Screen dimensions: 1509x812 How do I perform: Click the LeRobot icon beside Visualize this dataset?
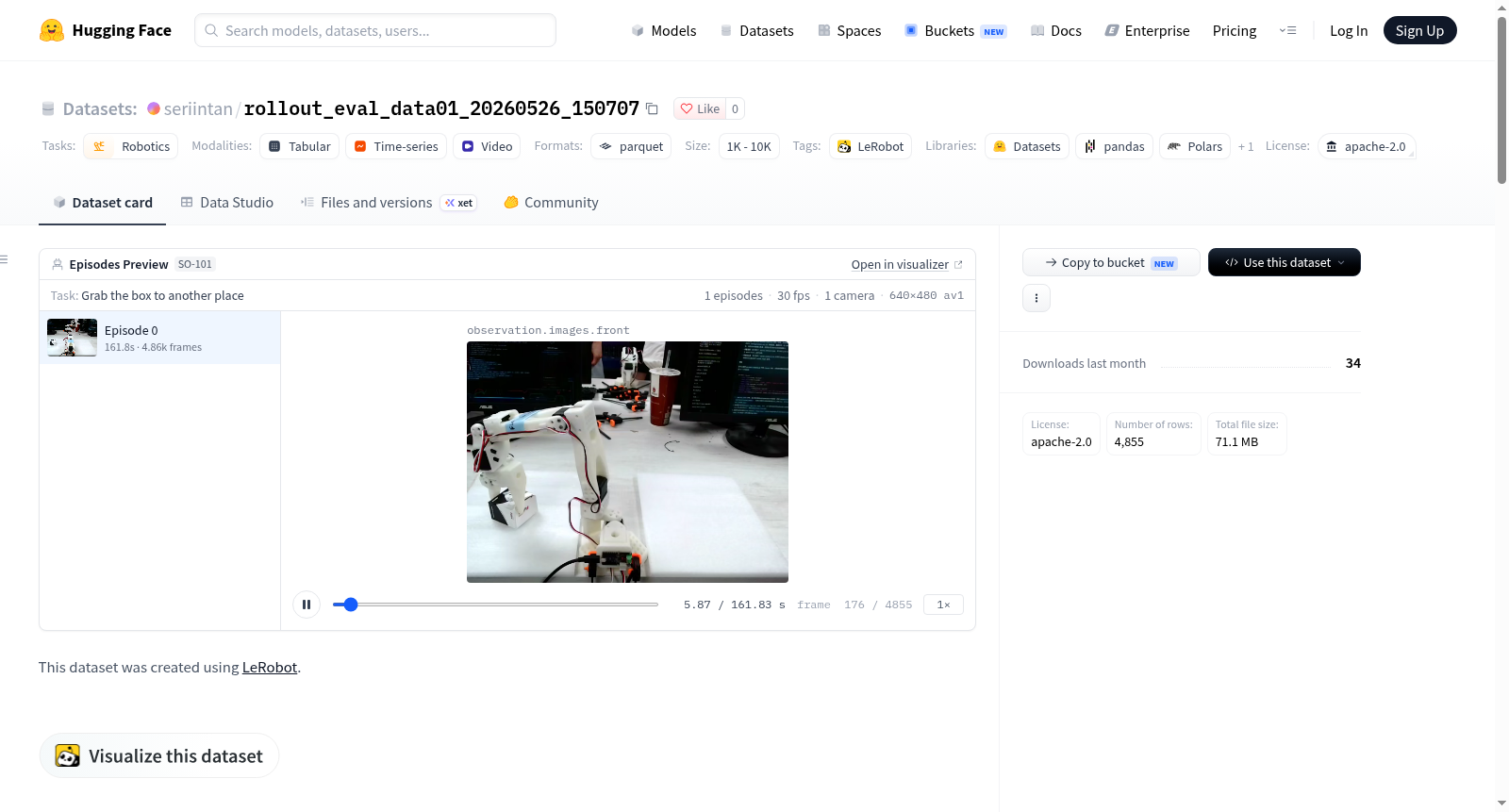coord(68,755)
